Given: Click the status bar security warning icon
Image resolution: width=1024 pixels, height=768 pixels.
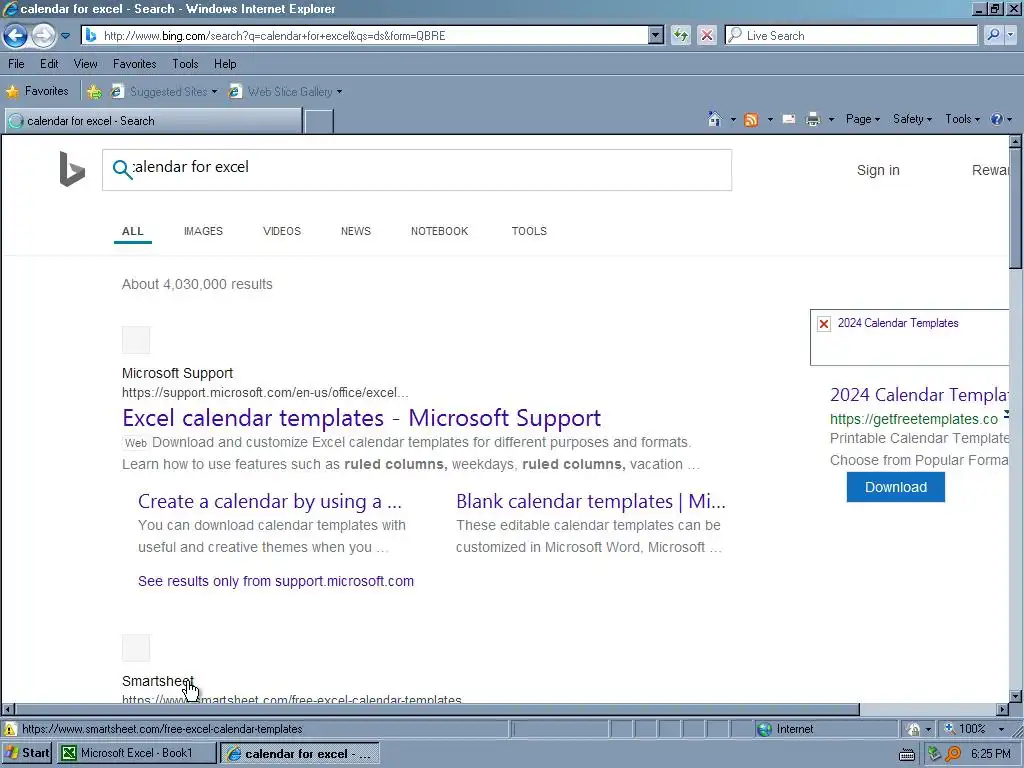Looking at the screenshot, I should [x=10, y=729].
